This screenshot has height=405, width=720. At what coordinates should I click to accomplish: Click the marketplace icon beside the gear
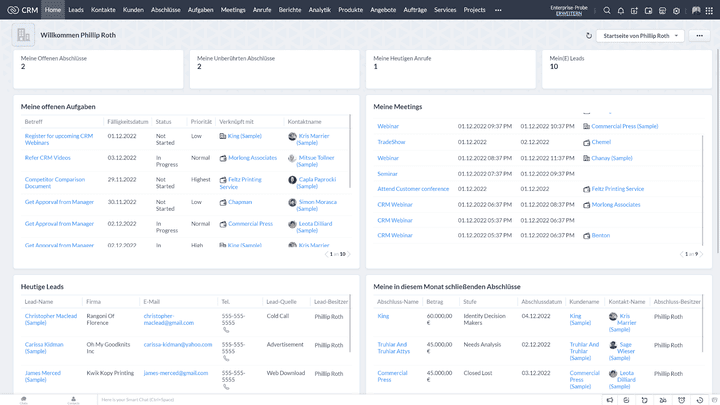pyautogui.click(x=662, y=10)
